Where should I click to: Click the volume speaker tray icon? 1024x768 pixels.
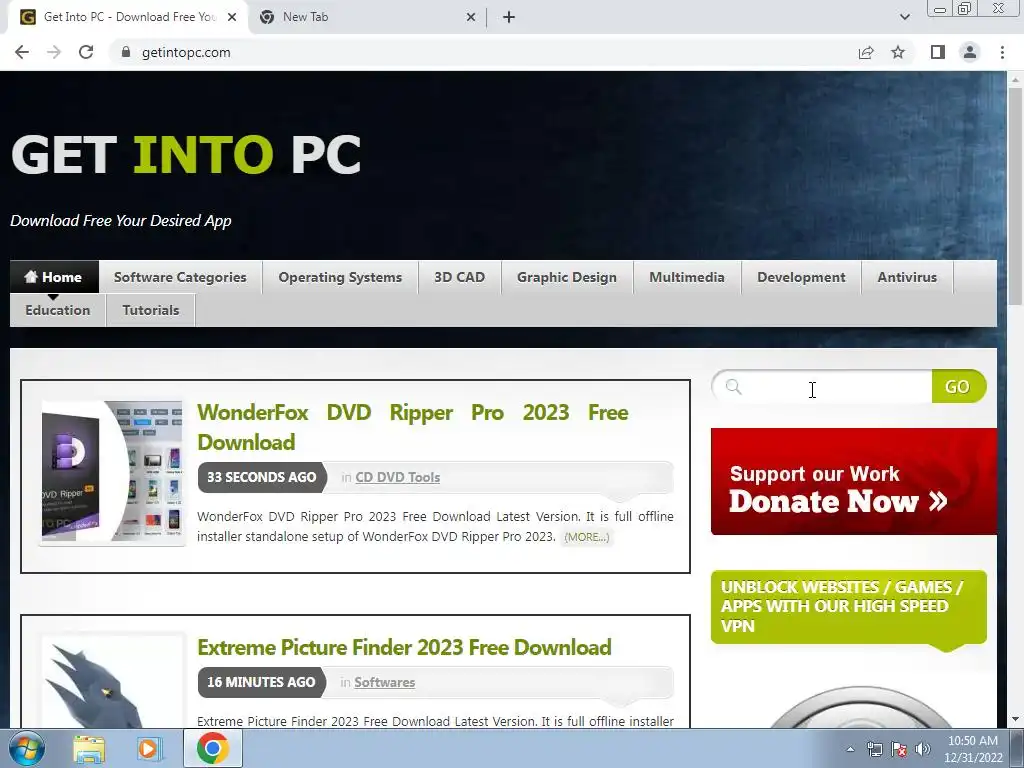923,749
